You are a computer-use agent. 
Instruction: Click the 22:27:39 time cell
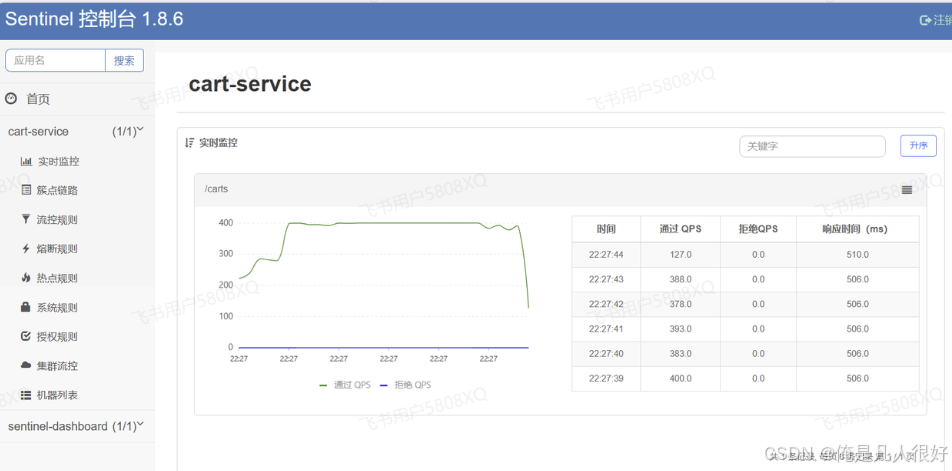tap(606, 379)
